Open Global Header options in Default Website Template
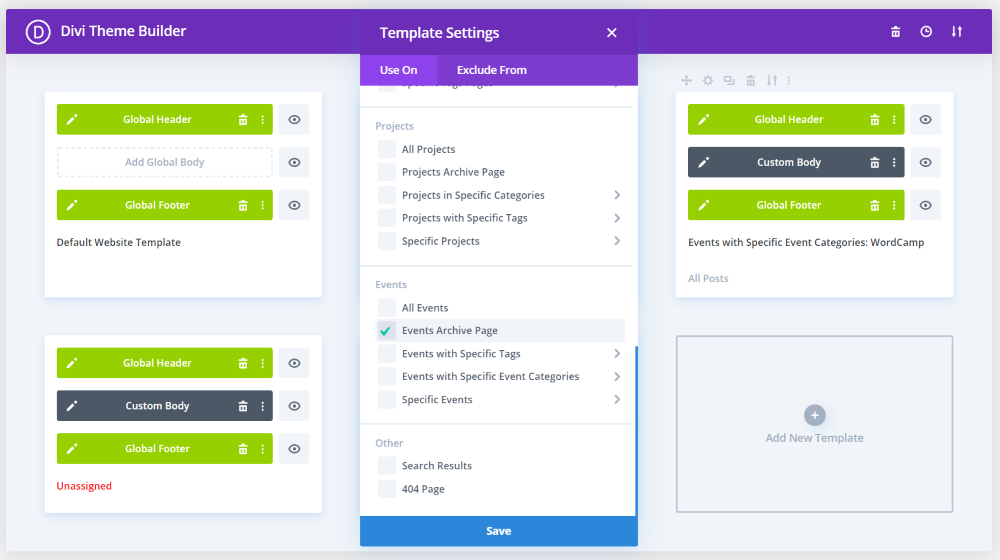Image resolution: width=1000 pixels, height=560 pixels. (x=262, y=119)
